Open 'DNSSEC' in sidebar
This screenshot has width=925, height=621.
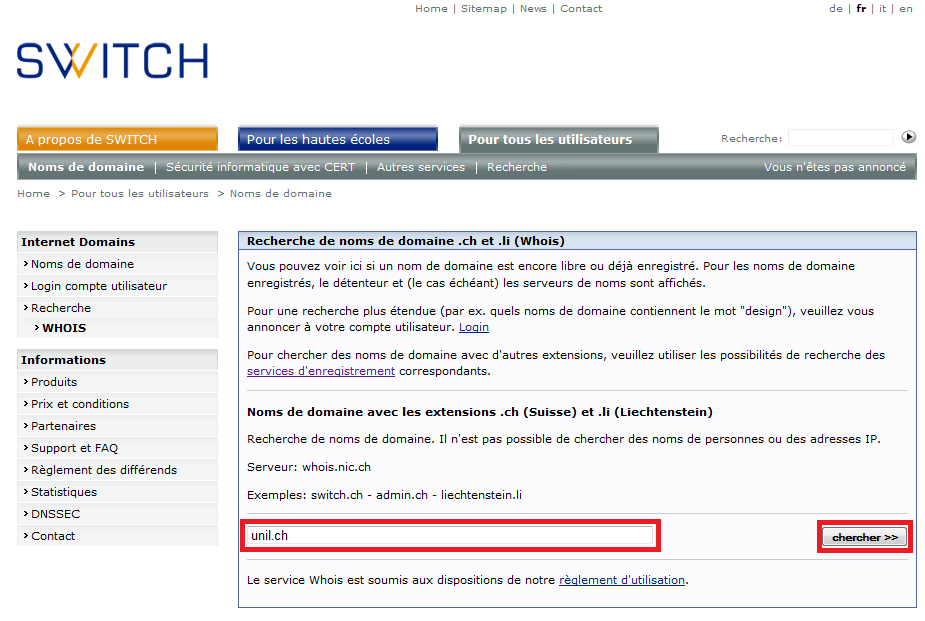click(x=117, y=514)
